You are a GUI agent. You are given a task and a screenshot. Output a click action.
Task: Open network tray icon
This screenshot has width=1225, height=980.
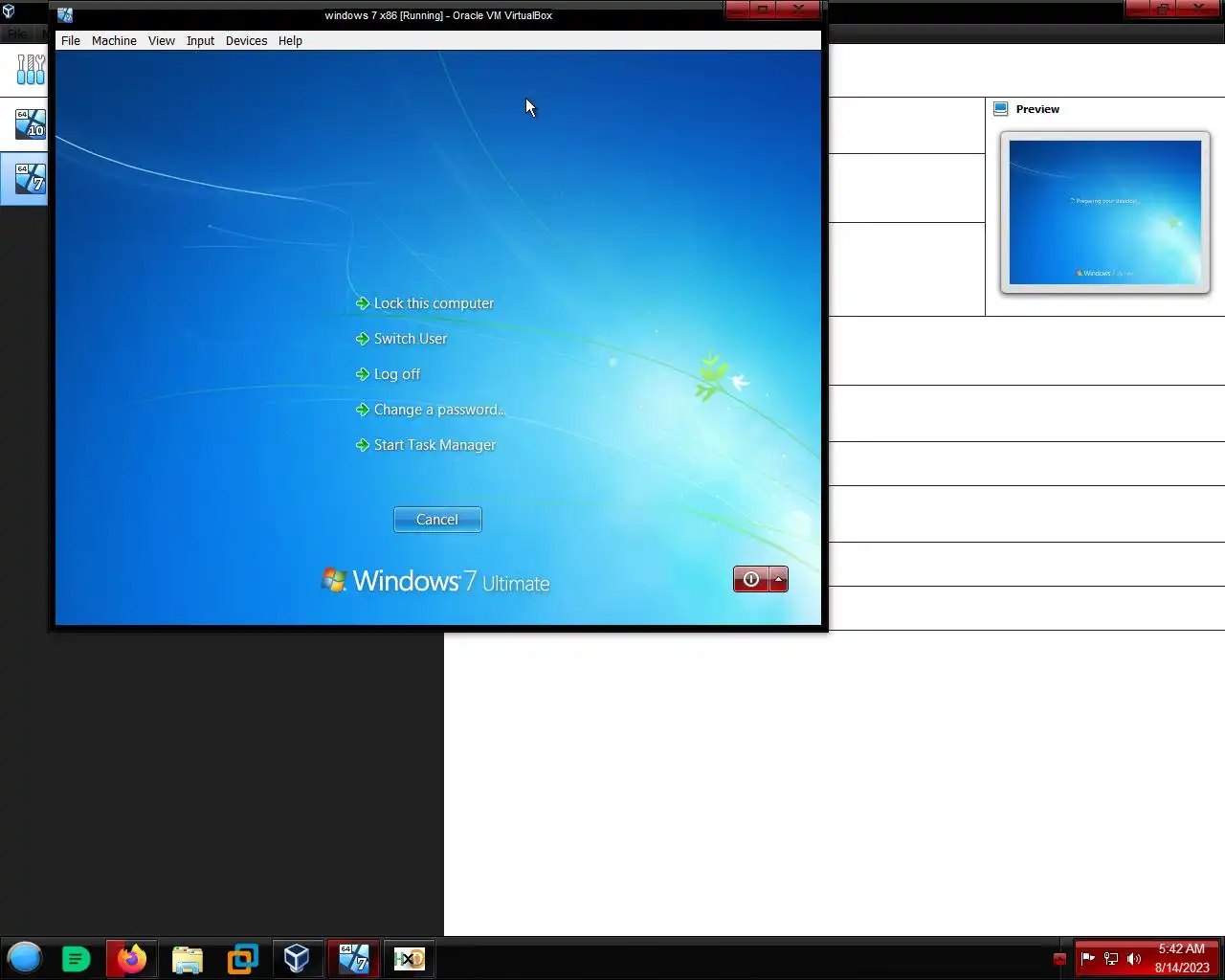tap(1111, 958)
